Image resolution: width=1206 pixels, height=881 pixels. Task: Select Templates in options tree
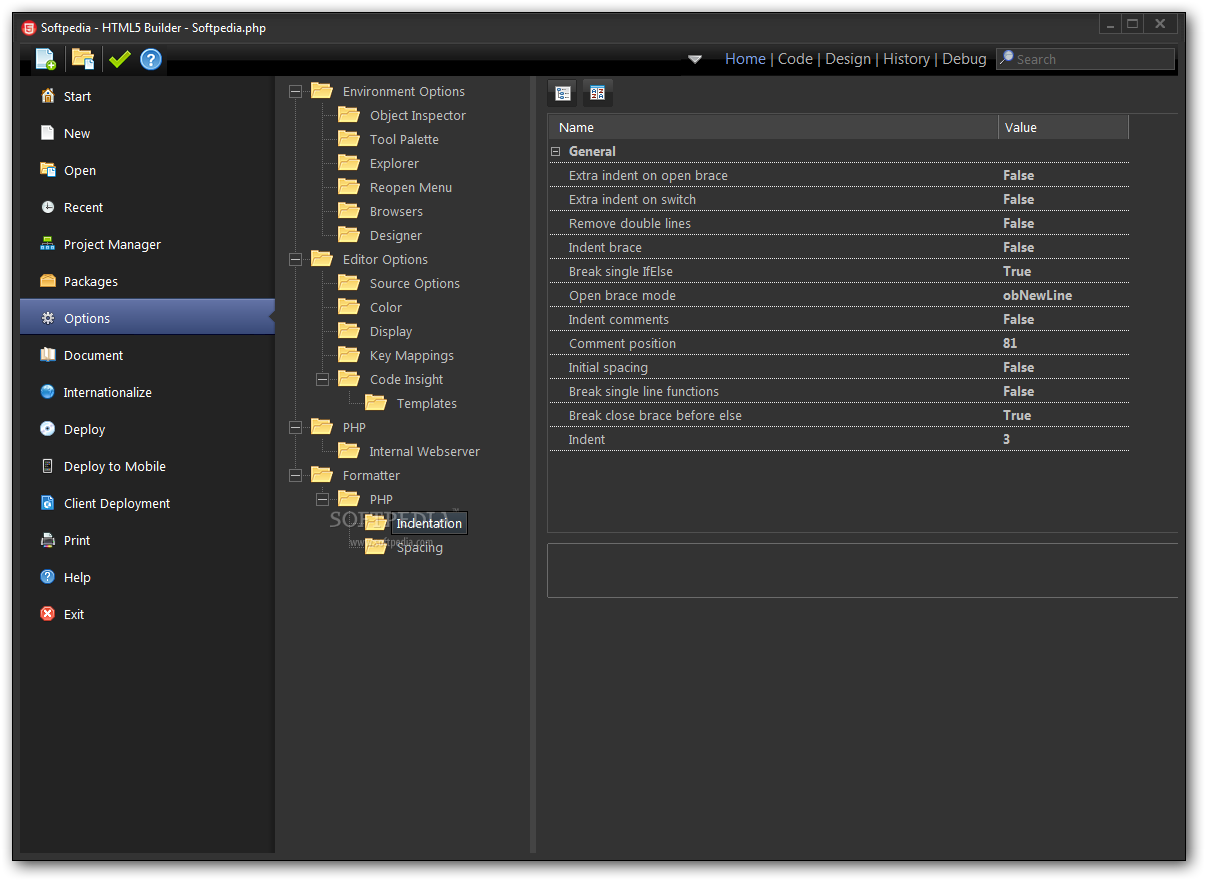click(x=427, y=403)
